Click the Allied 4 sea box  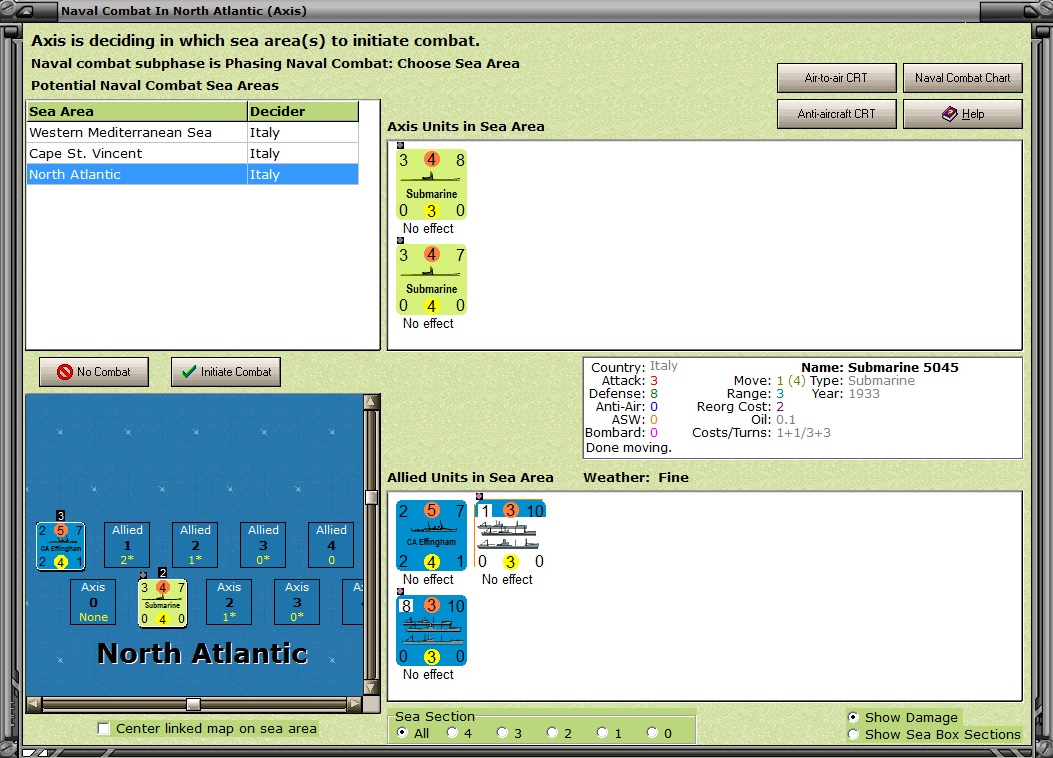point(331,544)
